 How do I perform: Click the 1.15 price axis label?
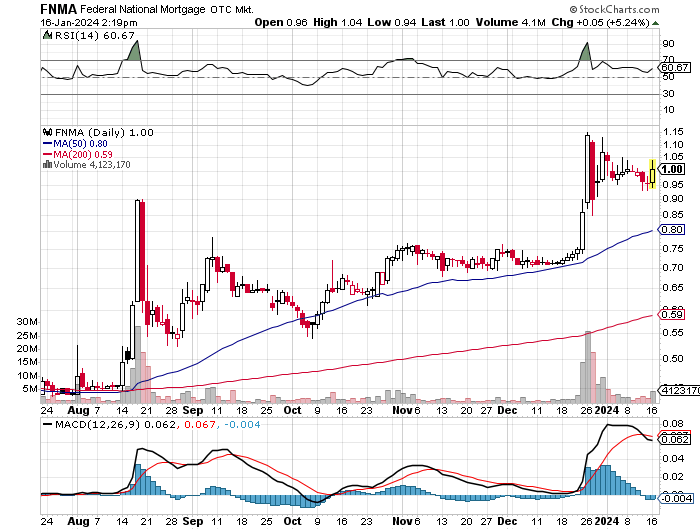673,132
